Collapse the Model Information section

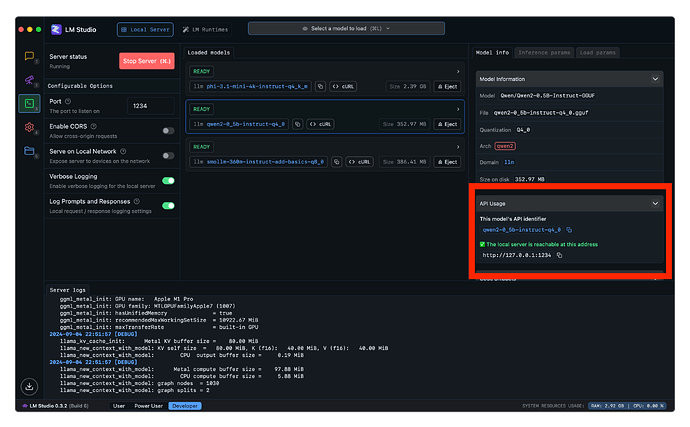click(x=655, y=79)
